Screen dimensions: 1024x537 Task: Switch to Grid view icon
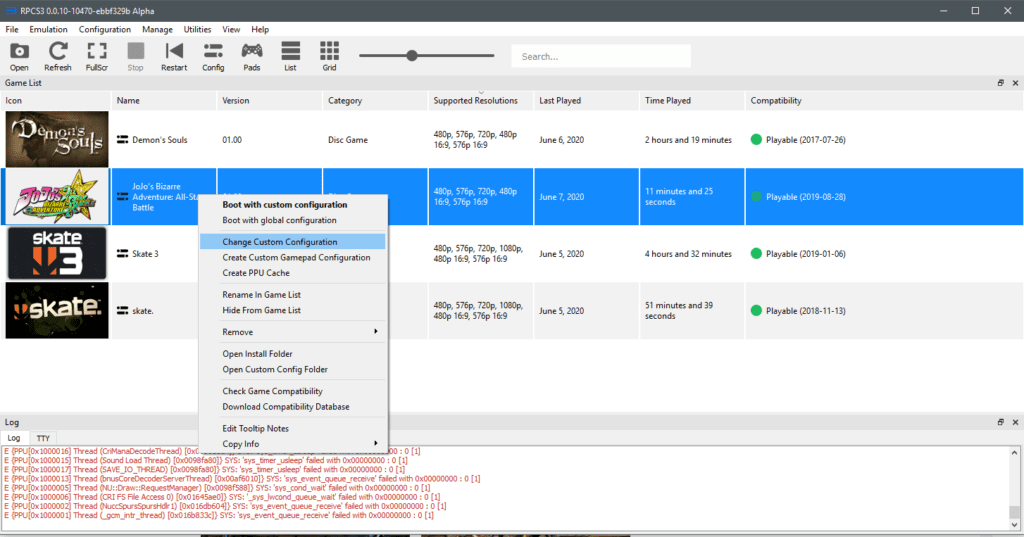click(329, 56)
